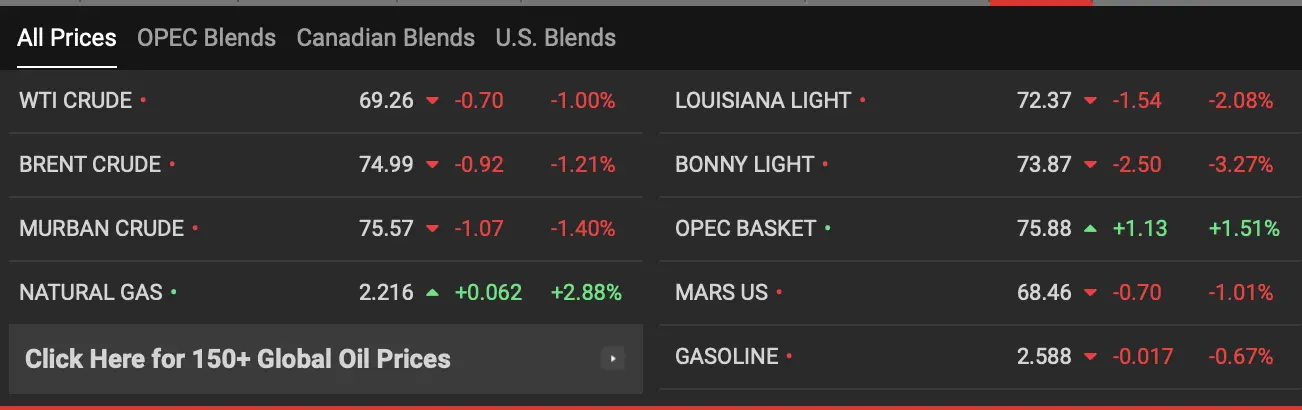Open the Natural Gas price link

[x=90, y=292]
